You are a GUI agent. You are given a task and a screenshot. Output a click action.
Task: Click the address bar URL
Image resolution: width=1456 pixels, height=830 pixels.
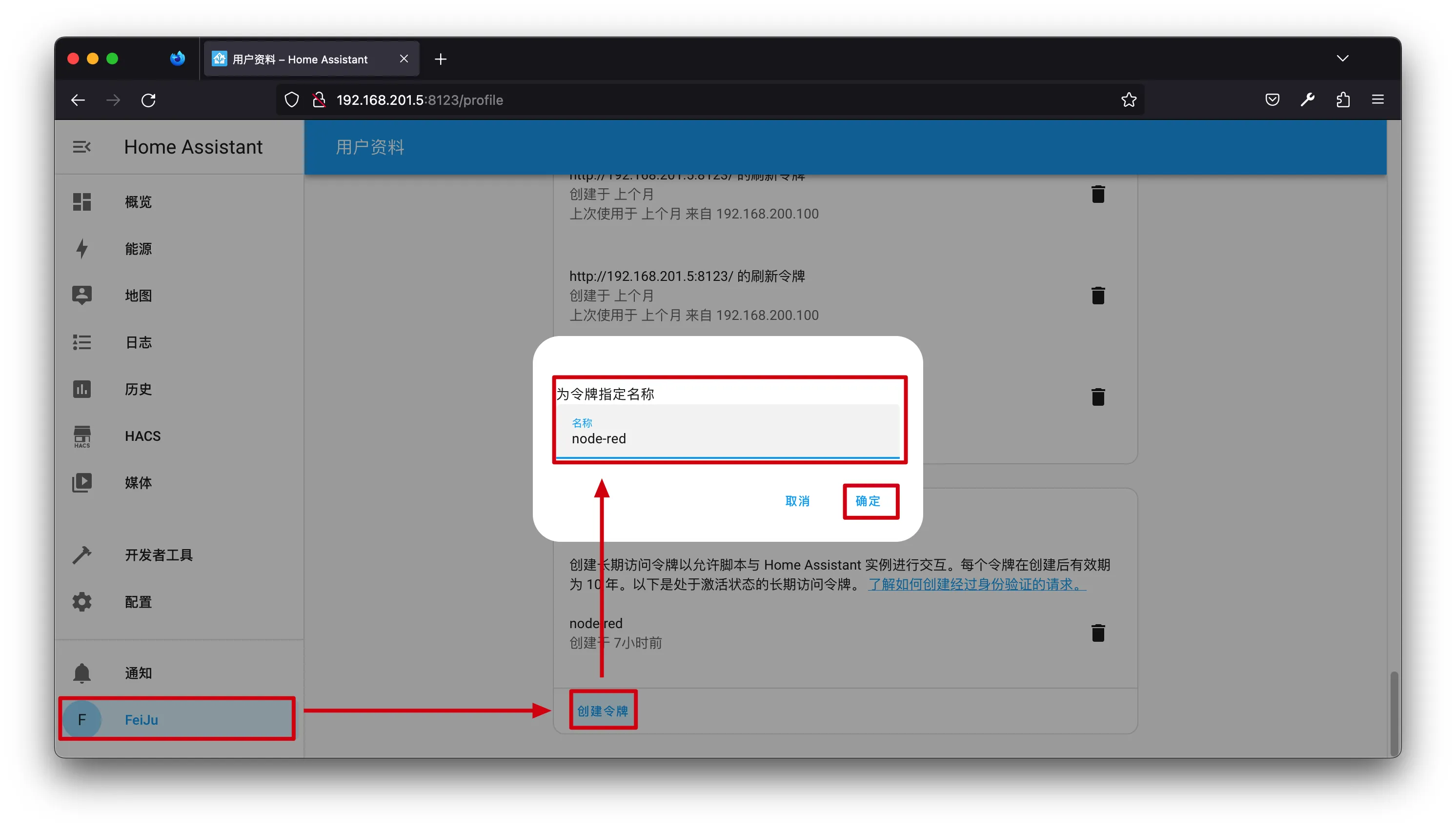[420, 100]
